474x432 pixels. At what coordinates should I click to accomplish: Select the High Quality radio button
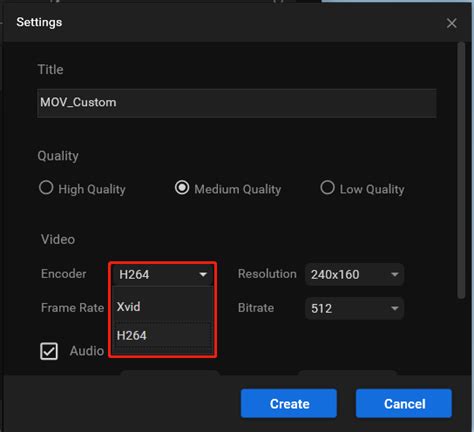pyautogui.click(x=46, y=187)
